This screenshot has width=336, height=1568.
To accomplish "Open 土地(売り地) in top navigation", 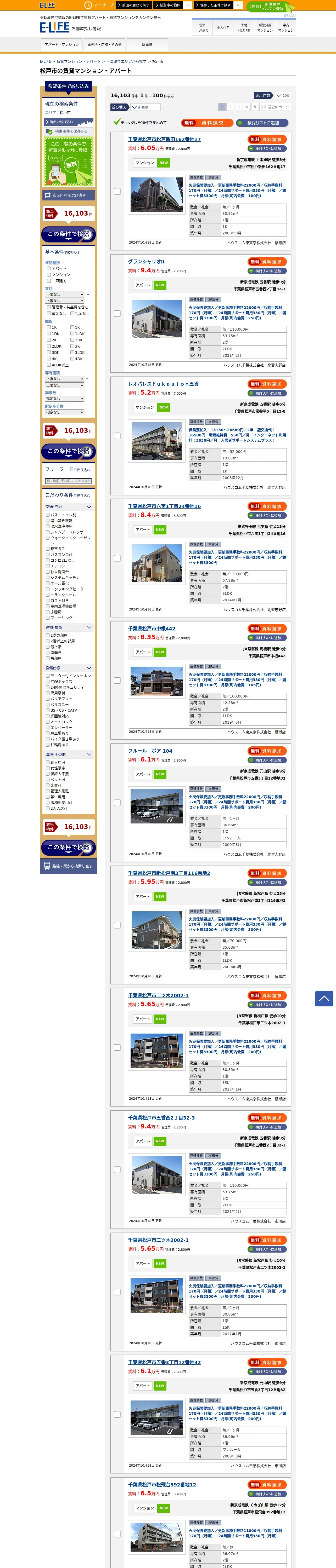I will 244,27.
